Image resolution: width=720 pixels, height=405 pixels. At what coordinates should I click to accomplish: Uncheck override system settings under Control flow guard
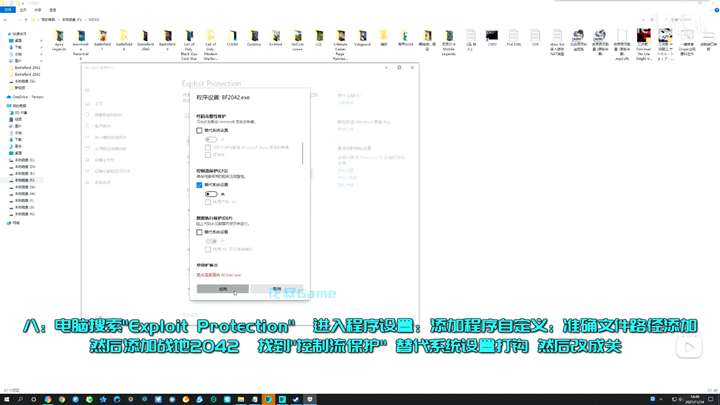pos(199,185)
